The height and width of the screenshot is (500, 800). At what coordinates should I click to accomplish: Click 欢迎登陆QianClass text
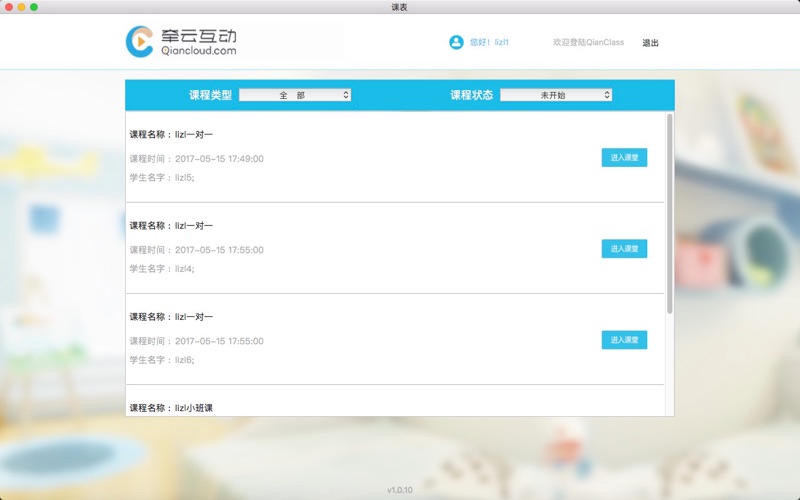pos(588,42)
